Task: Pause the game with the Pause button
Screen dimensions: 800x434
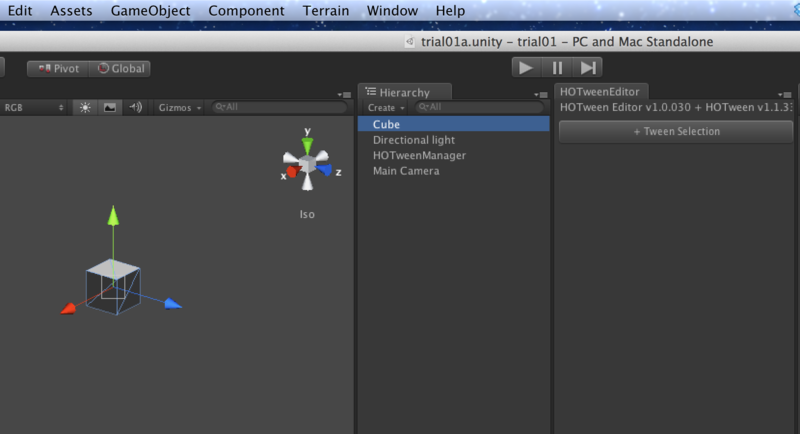Action: click(x=557, y=67)
